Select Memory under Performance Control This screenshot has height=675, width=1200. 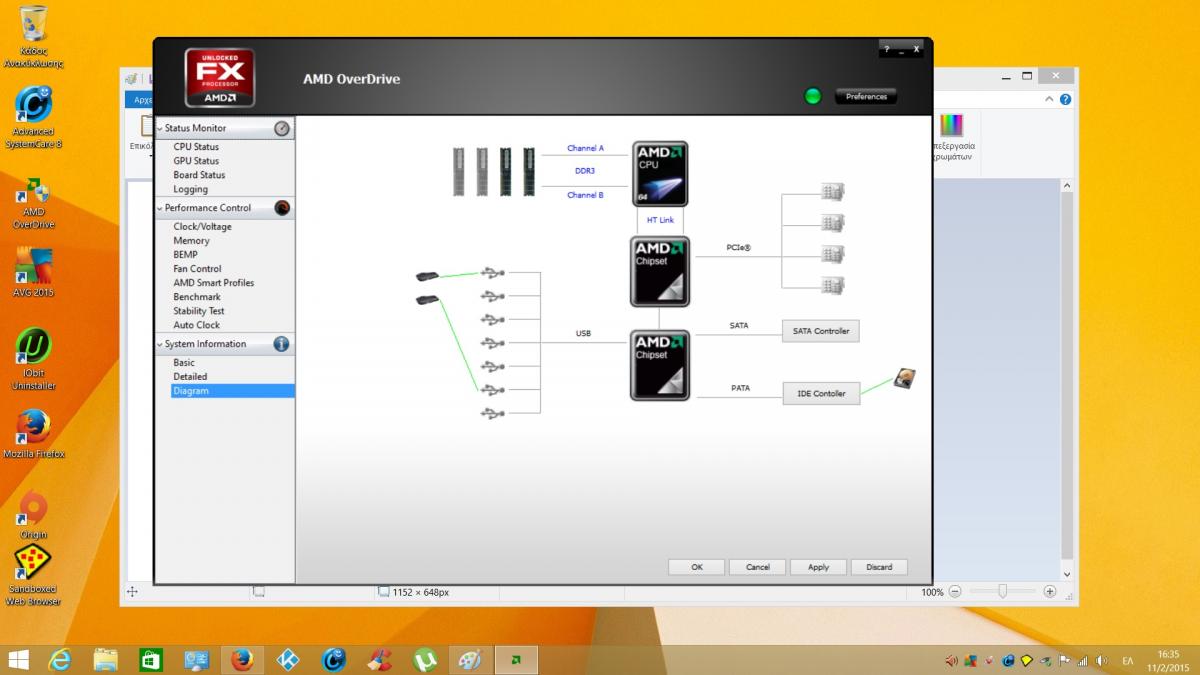[191, 241]
